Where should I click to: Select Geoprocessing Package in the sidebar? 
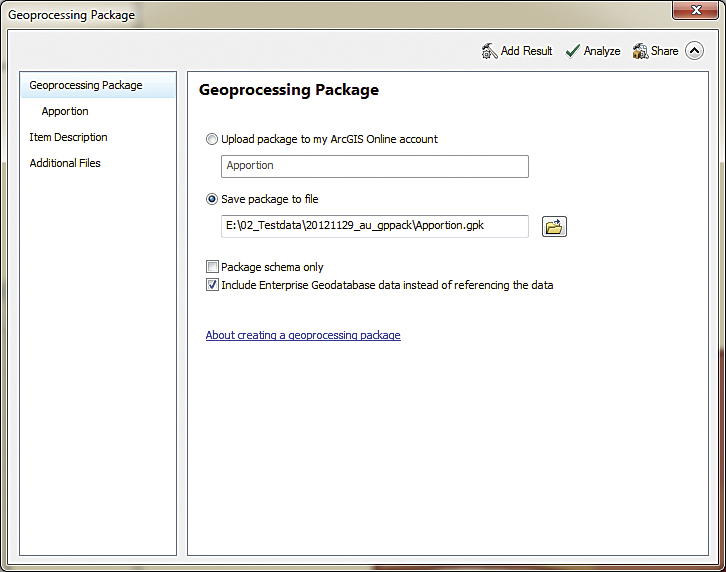[x=86, y=86]
